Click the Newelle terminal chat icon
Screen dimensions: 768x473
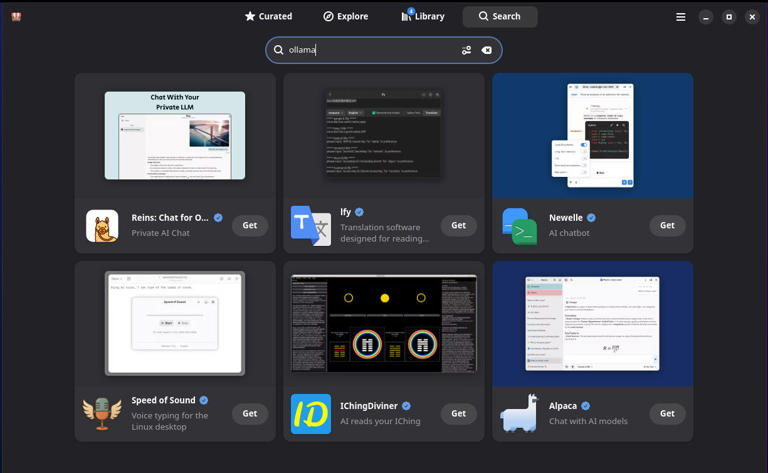pos(520,226)
